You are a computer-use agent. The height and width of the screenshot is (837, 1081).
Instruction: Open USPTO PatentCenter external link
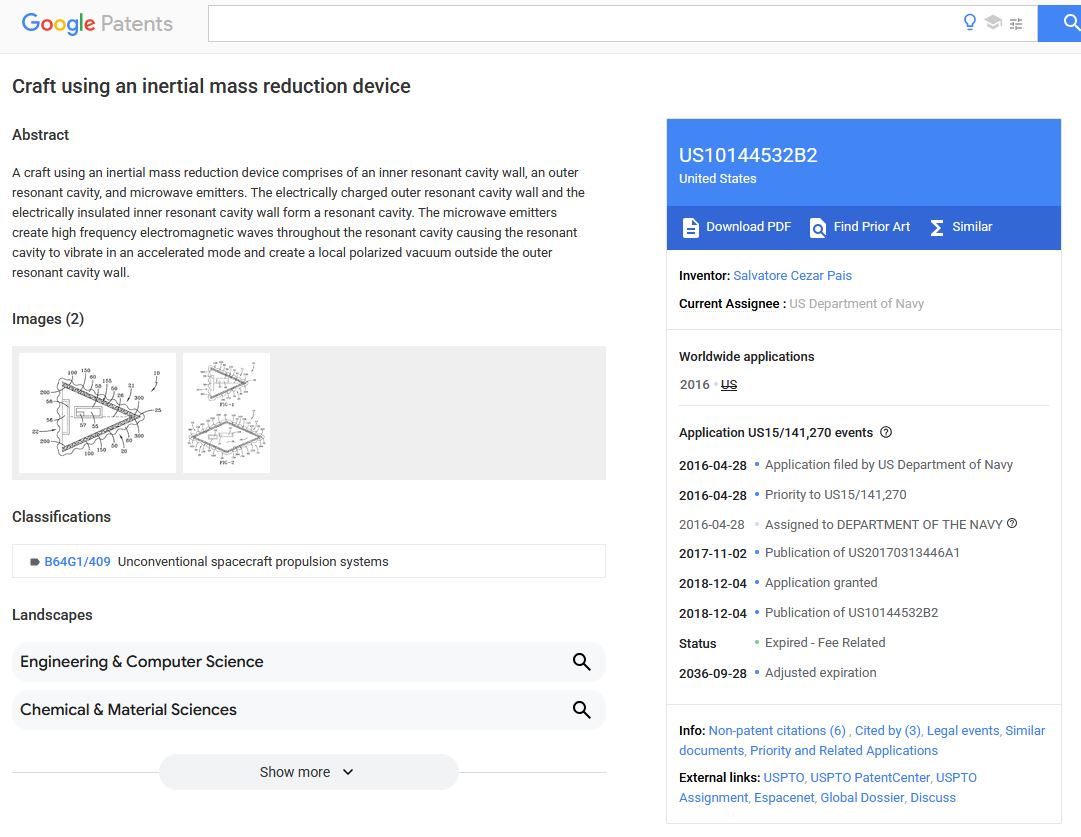point(870,778)
